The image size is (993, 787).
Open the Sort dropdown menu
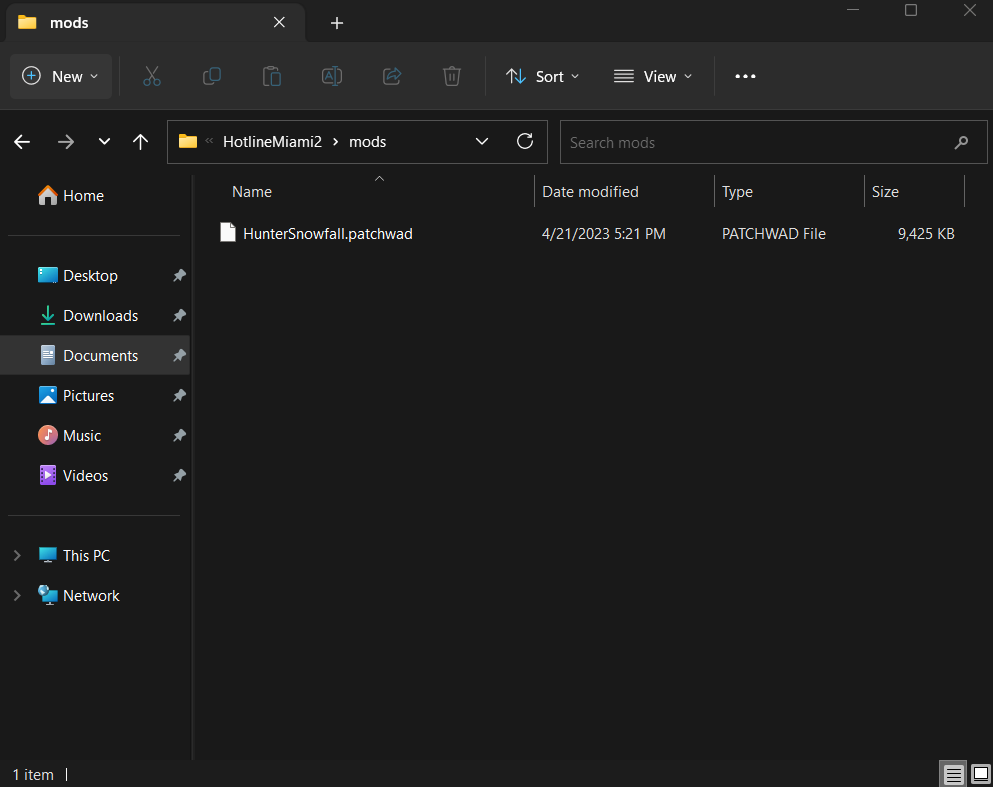click(x=541, y=76)
